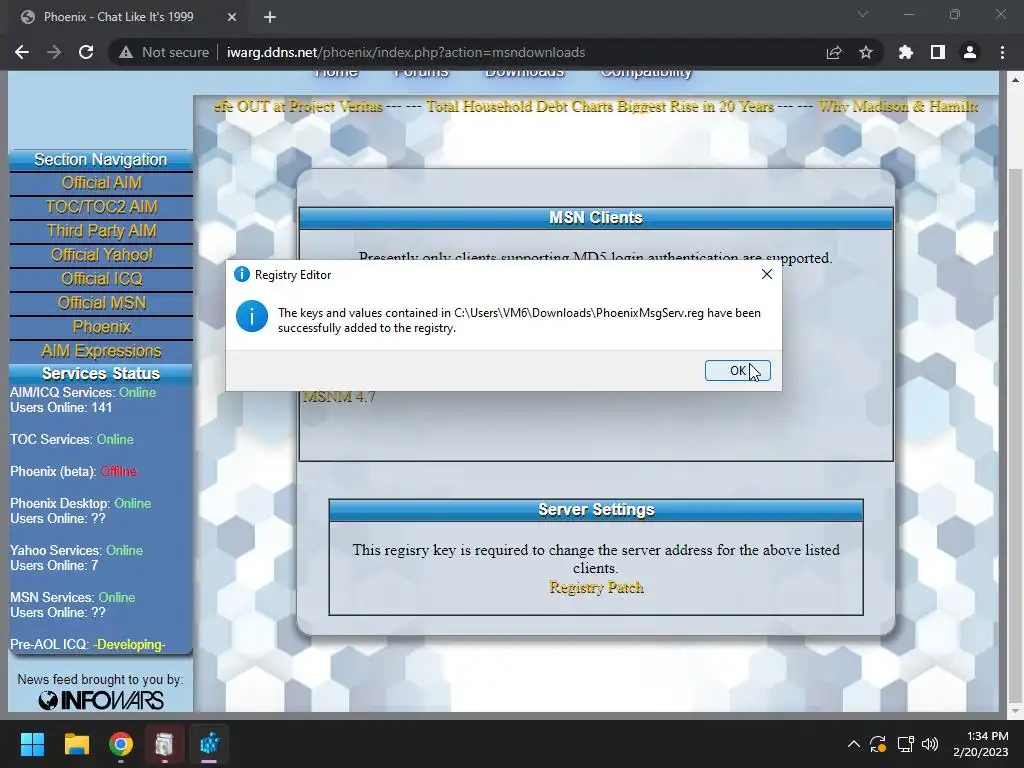Show hidden icons in the system tray
This screenshot has height=768, width=1024.
tap(854, 744)
